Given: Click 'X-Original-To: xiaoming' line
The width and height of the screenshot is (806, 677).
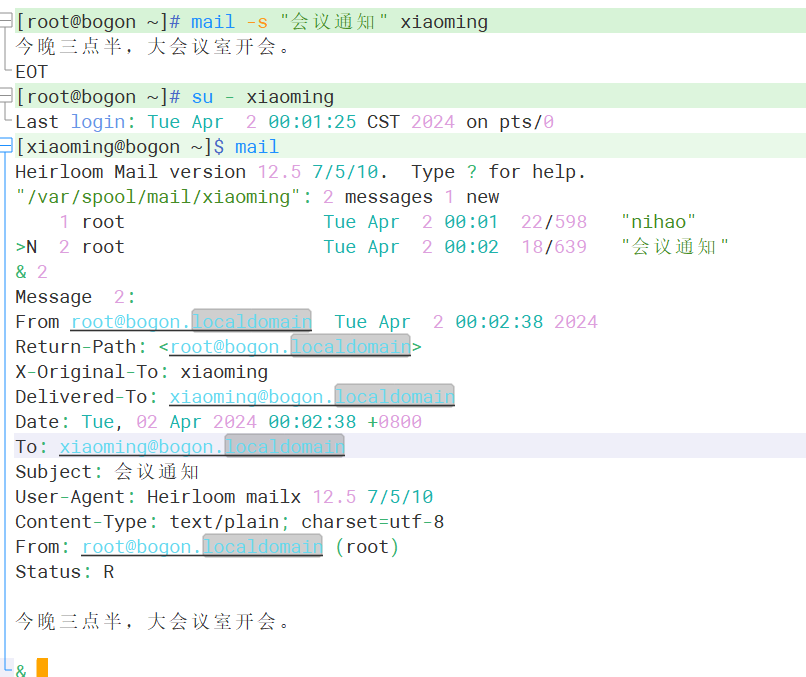Looking at the screenshot, I should 141,372.
